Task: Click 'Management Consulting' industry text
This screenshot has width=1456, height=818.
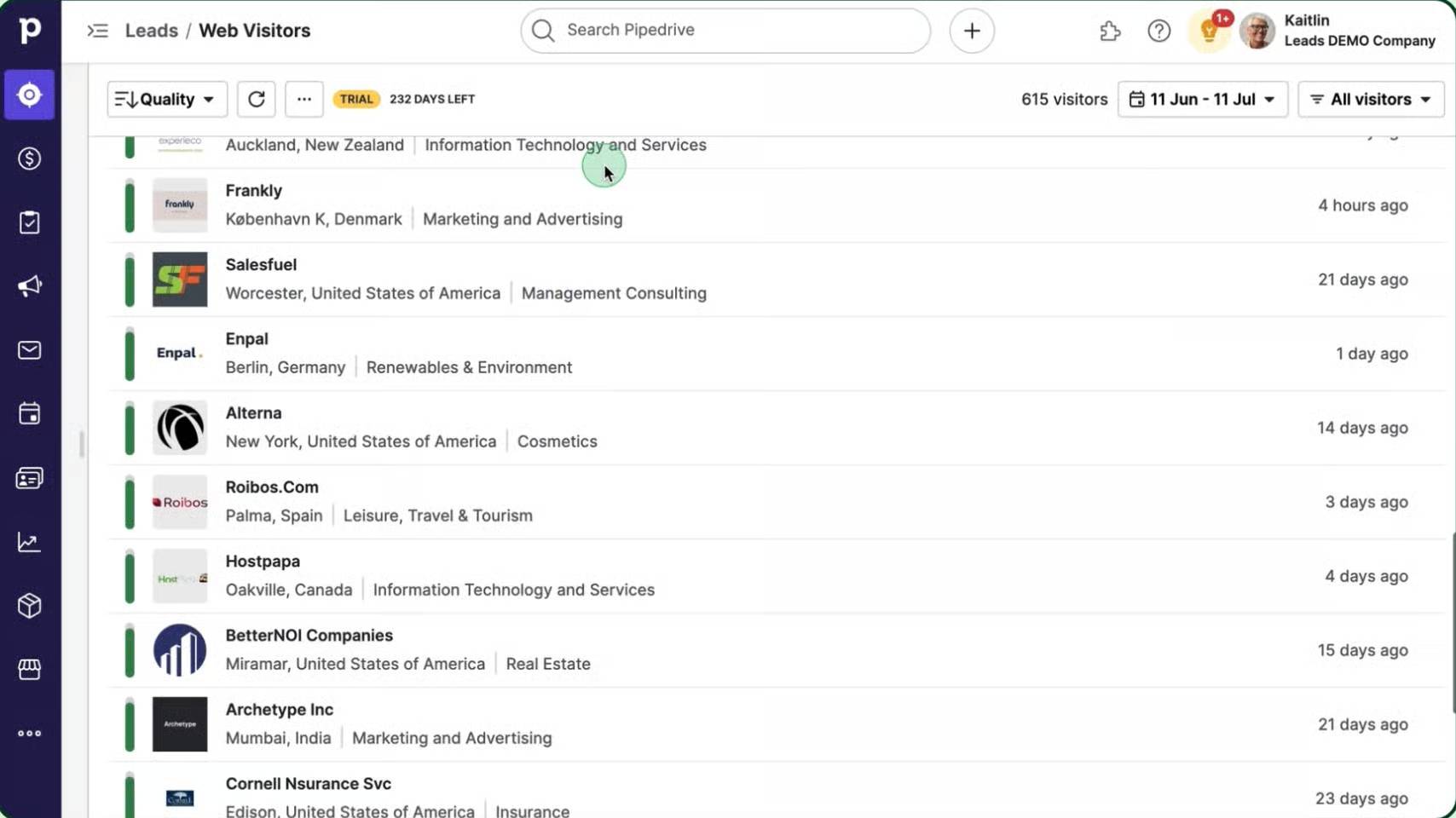Action: click(614, 293)
